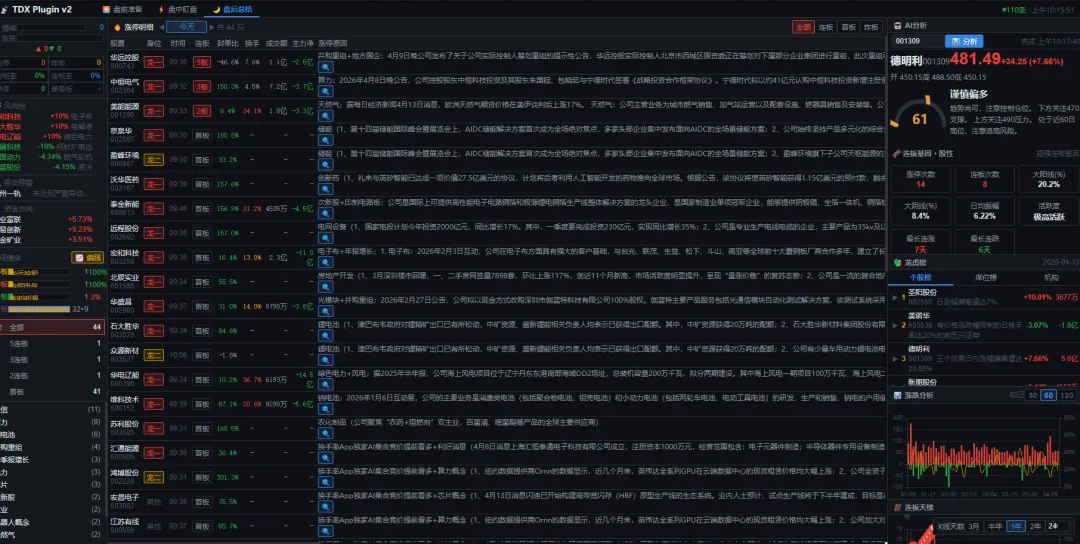
Task: Open magnifier detail icon for 维科技术 row
Action: [325, 408]
